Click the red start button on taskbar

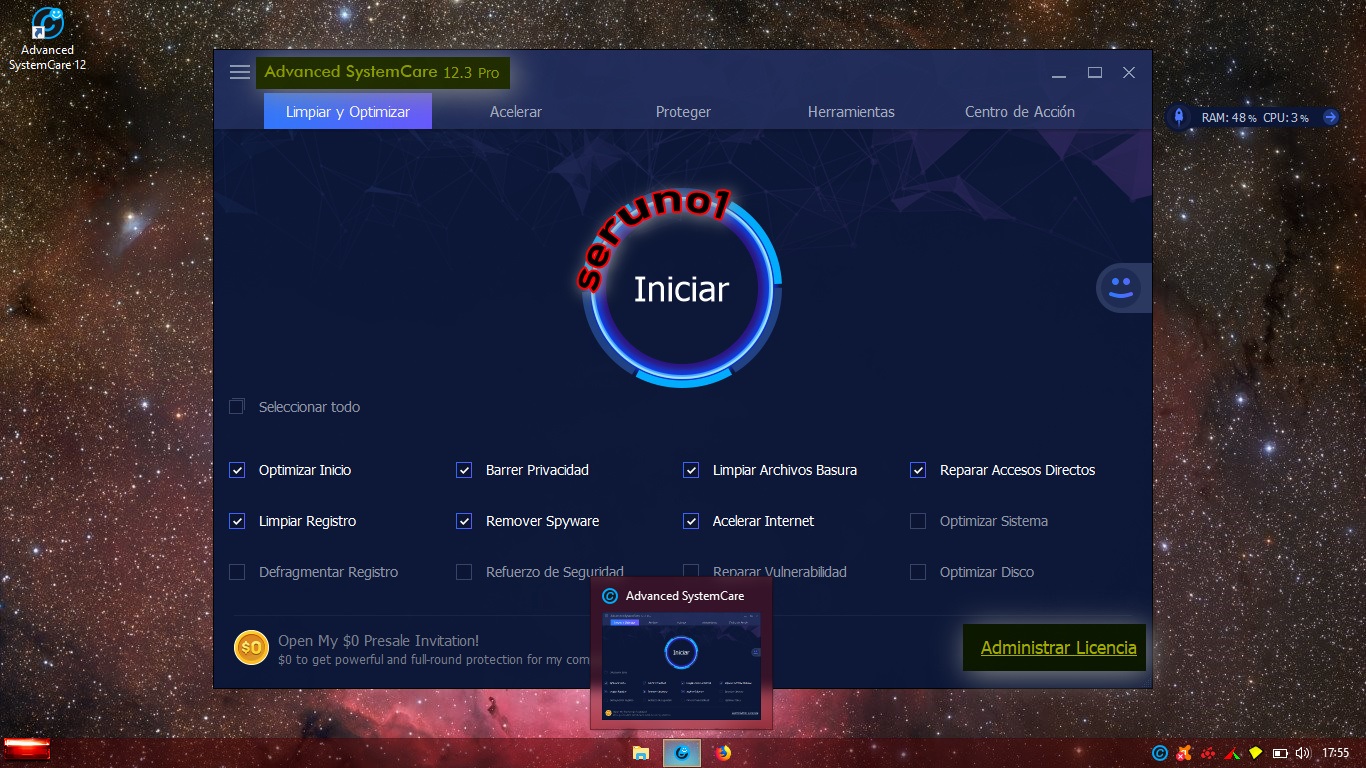tap(26, 748)
